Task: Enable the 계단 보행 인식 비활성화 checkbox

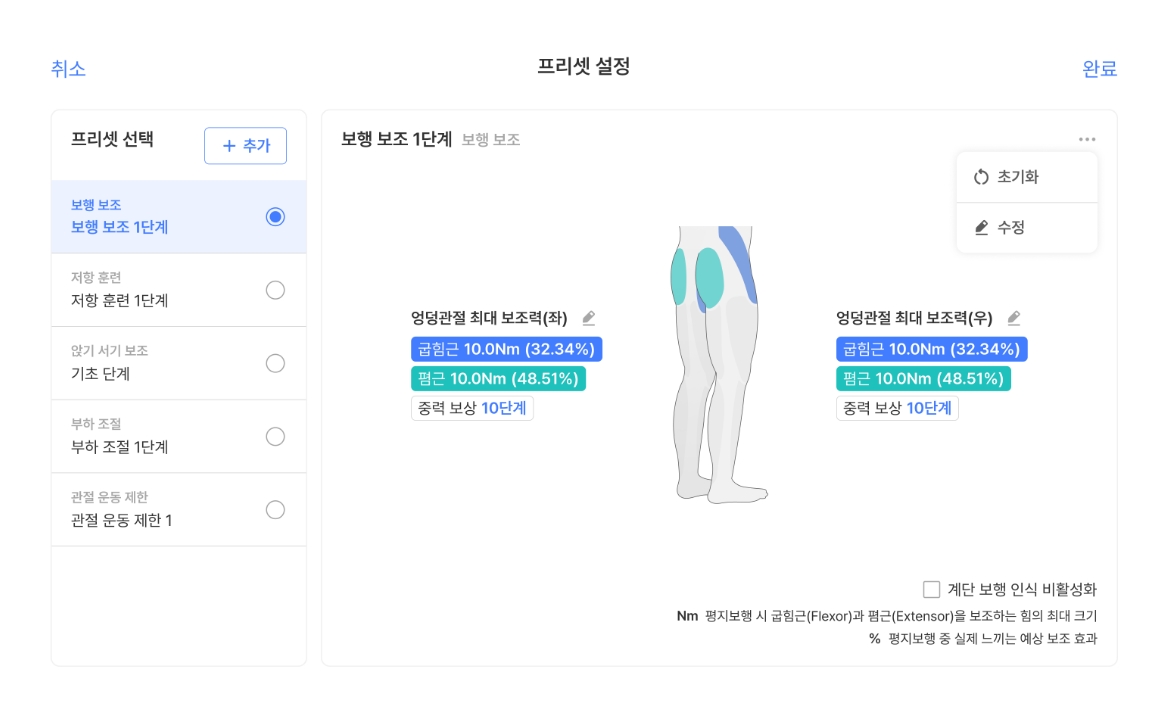Action: coord(932,590)
